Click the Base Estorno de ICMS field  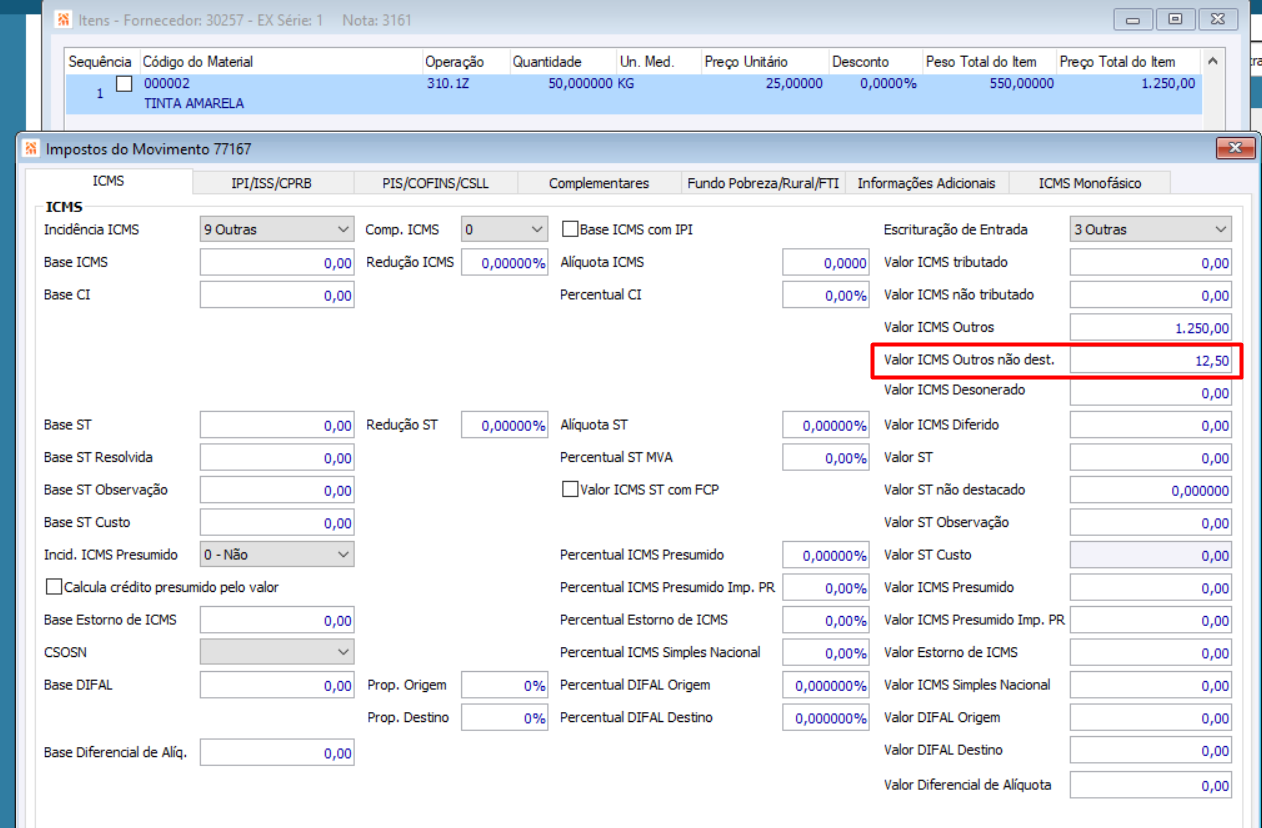(x=277, y=620)
